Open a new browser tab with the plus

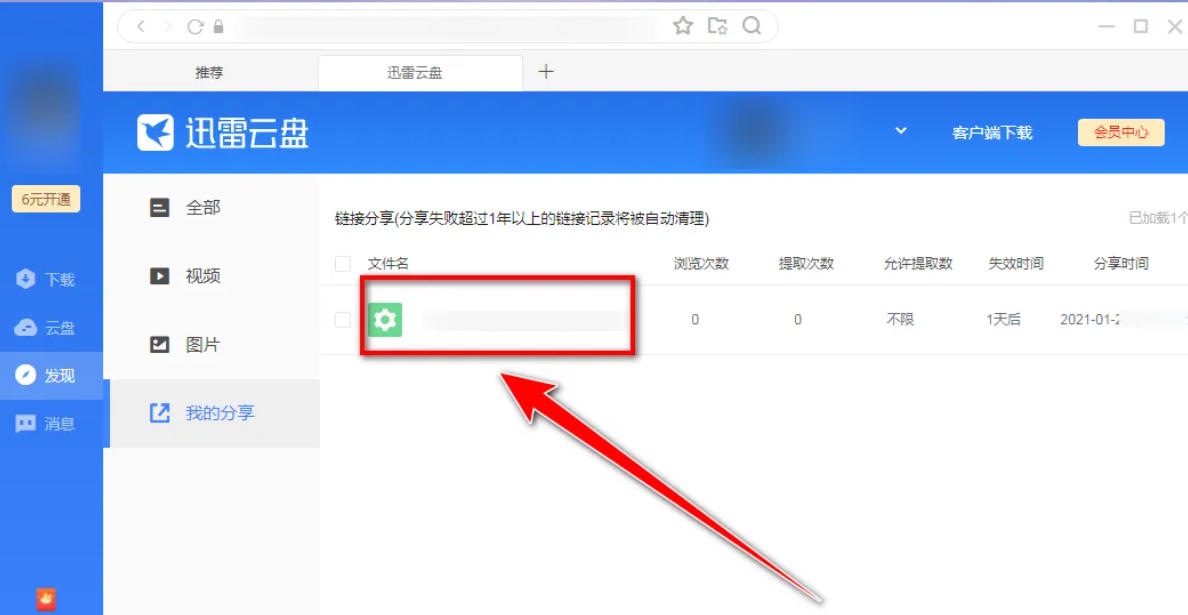545,71
